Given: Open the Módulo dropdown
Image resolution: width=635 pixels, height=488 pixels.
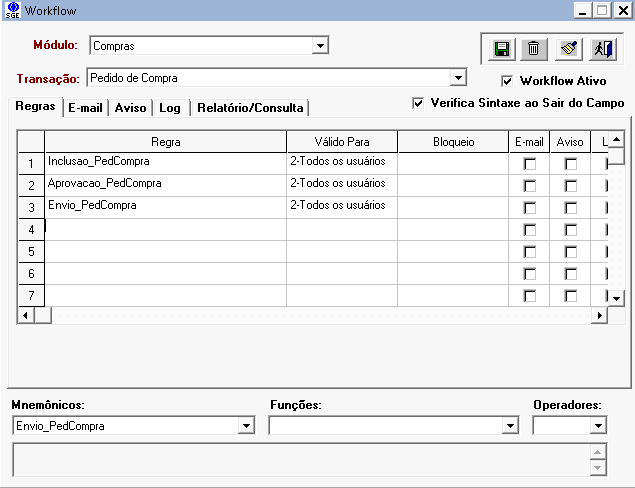Looking at the screenshot, I should pyautogui.click(x=320, y=45).
